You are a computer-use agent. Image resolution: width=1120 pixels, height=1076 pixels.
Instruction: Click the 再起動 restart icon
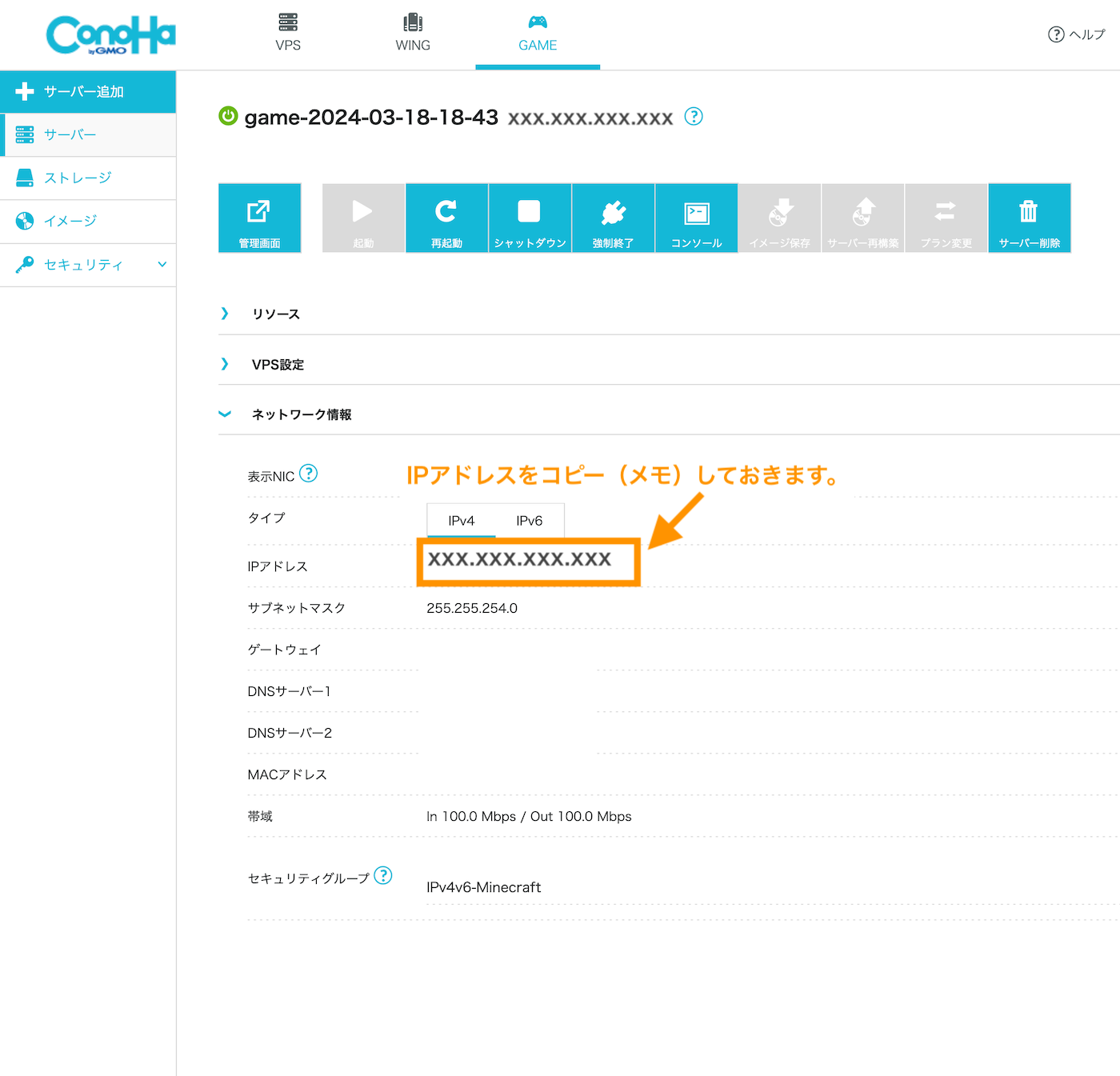click(446, 213)
